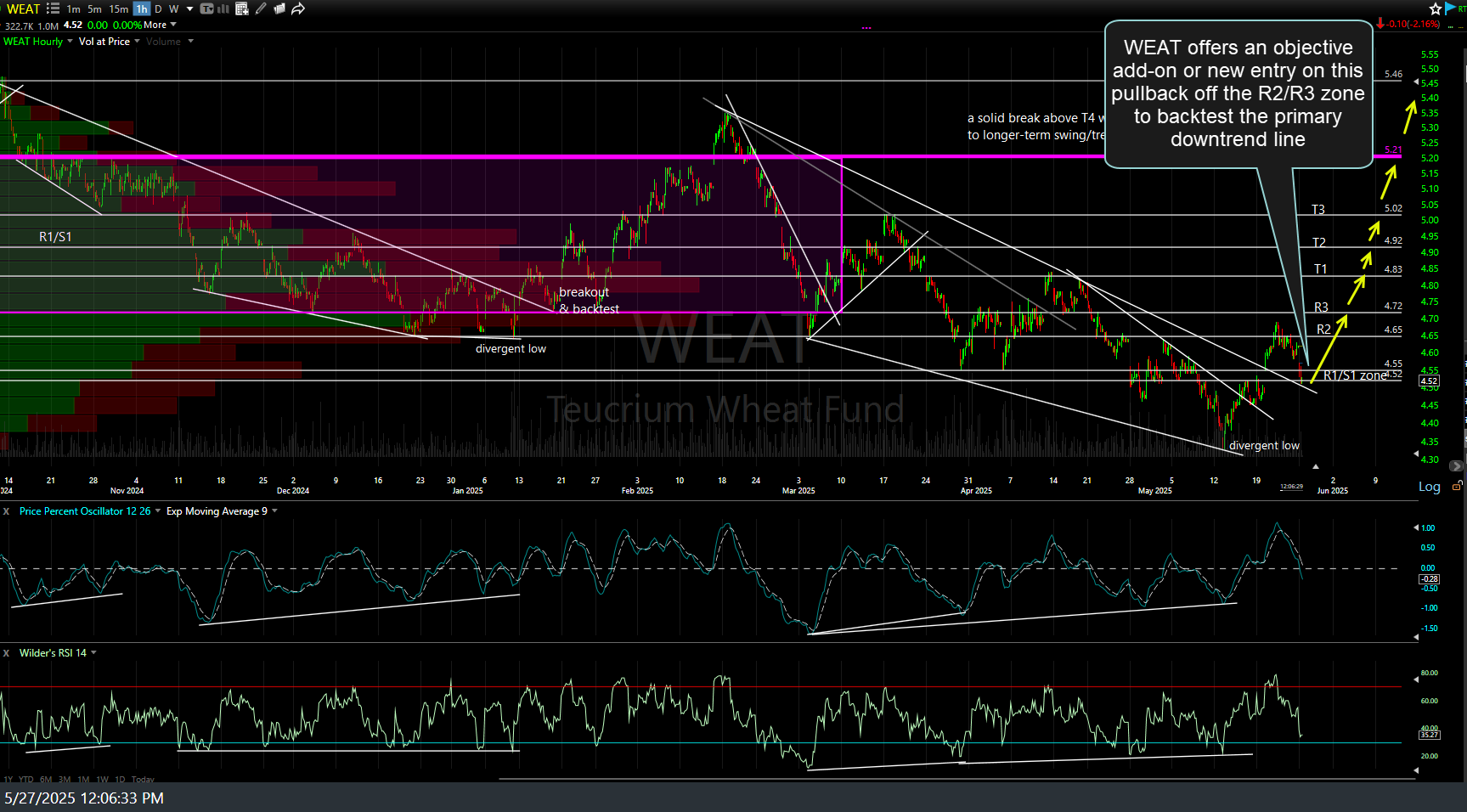Screen dimensions: 1467x812
Task: Click the WEAT ticker symbol
Action: [23, 8]
